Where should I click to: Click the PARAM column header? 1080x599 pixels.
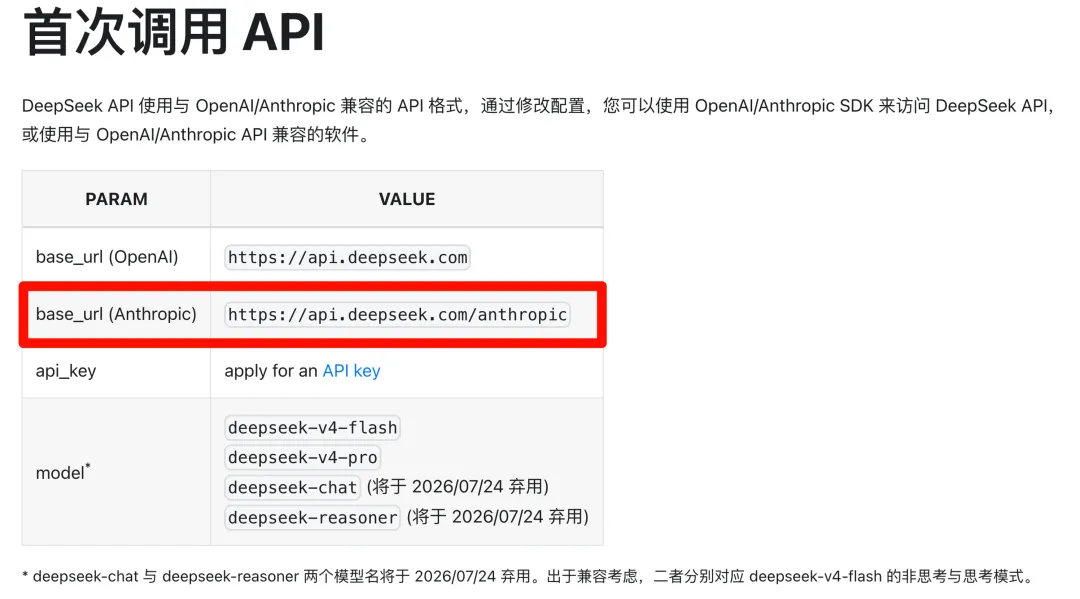pyautogui.click(x=116, y=199)
